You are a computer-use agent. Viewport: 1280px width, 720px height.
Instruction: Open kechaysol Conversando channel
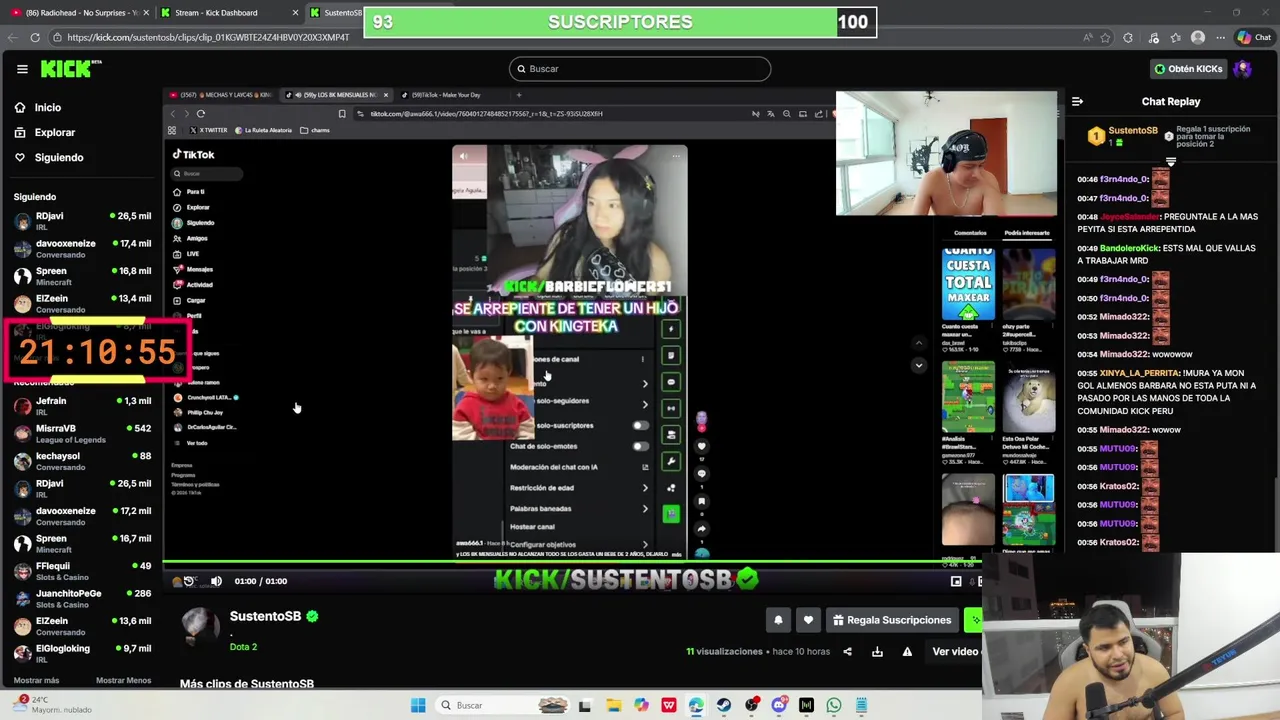point(82,461)
